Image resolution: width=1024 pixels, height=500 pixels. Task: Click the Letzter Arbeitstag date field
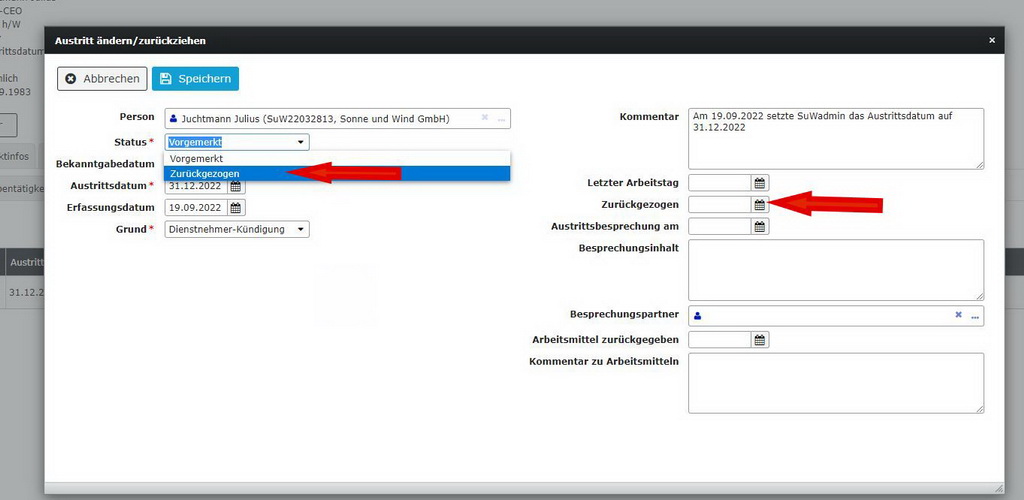pyautogui.click(x=720, y=183)
